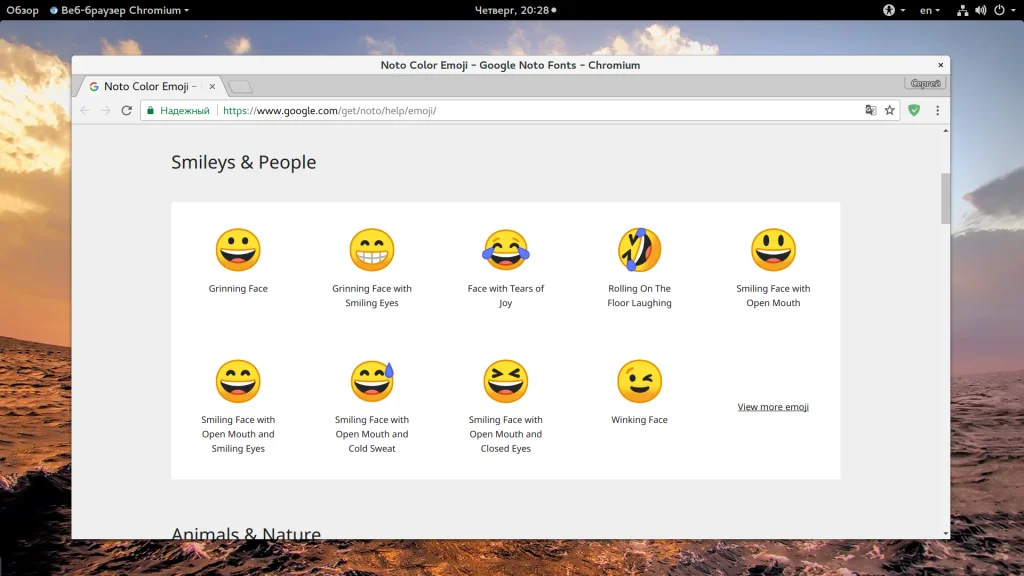
Task: Open a new tab with the new-tab button
Action: (240, 87)
